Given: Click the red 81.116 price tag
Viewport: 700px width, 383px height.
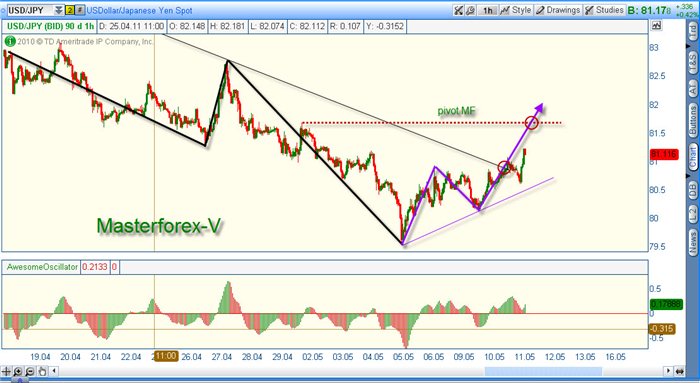Looking at the screenshot, I should click(664, 154).
